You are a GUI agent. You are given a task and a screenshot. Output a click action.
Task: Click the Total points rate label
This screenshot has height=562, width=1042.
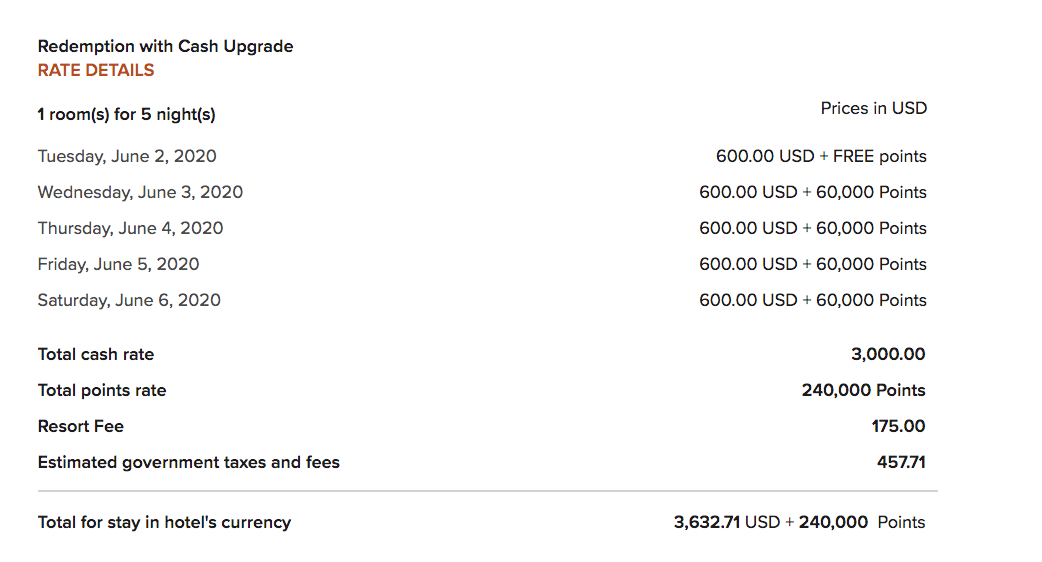pyautogui.click(x=102, y=391)
